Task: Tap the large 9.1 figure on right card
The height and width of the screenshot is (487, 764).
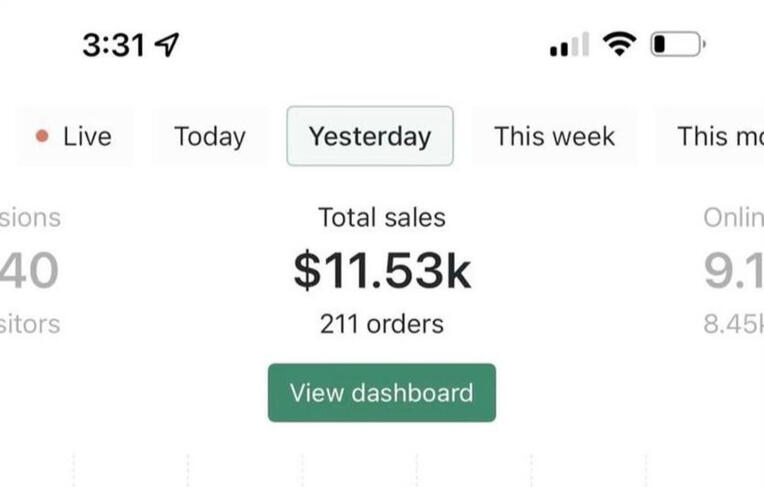Action: 734,271
